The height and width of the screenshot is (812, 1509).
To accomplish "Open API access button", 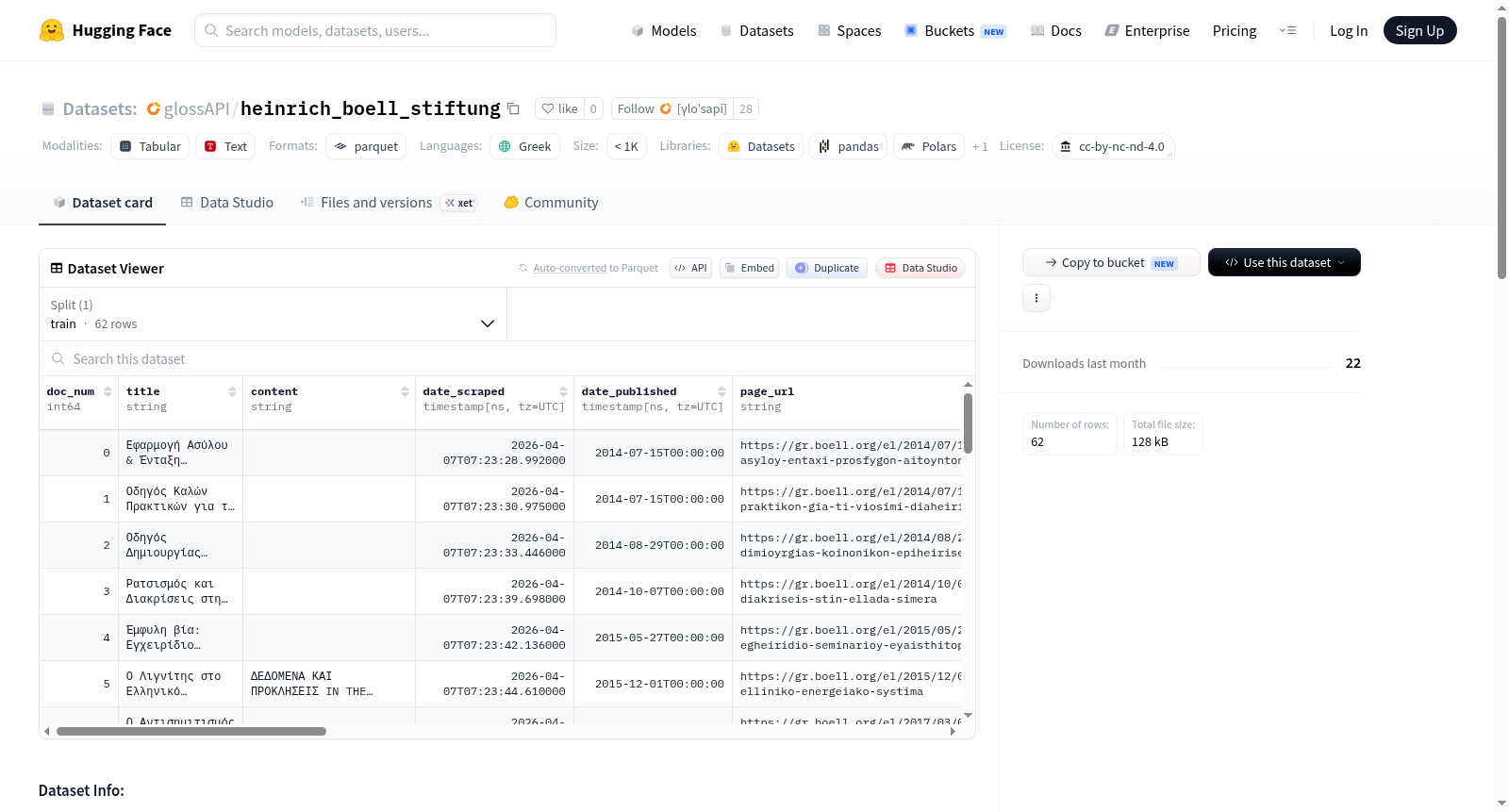I will pyautogui.click(x=690, y=268).
